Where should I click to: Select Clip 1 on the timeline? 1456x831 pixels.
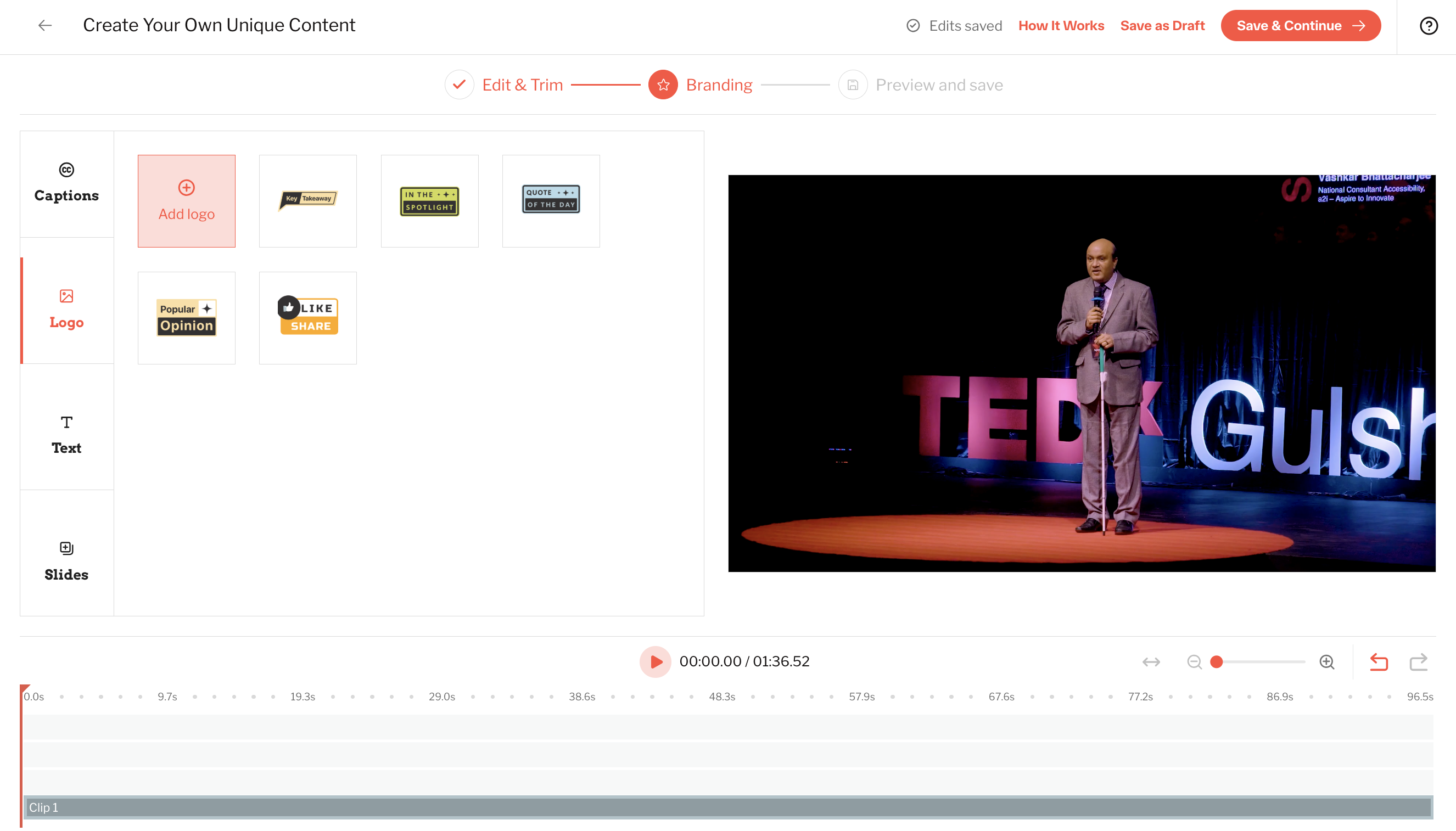click(727, 807)
